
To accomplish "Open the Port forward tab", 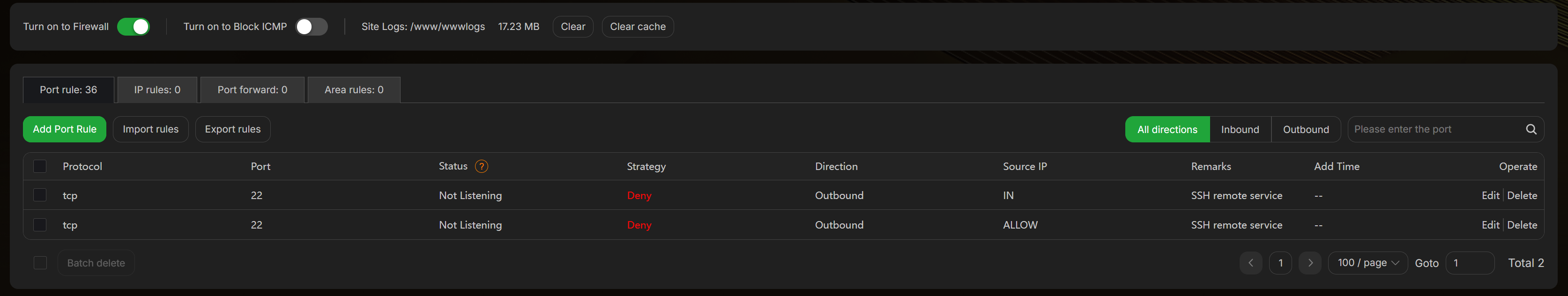I will click(x=252, y=90).
